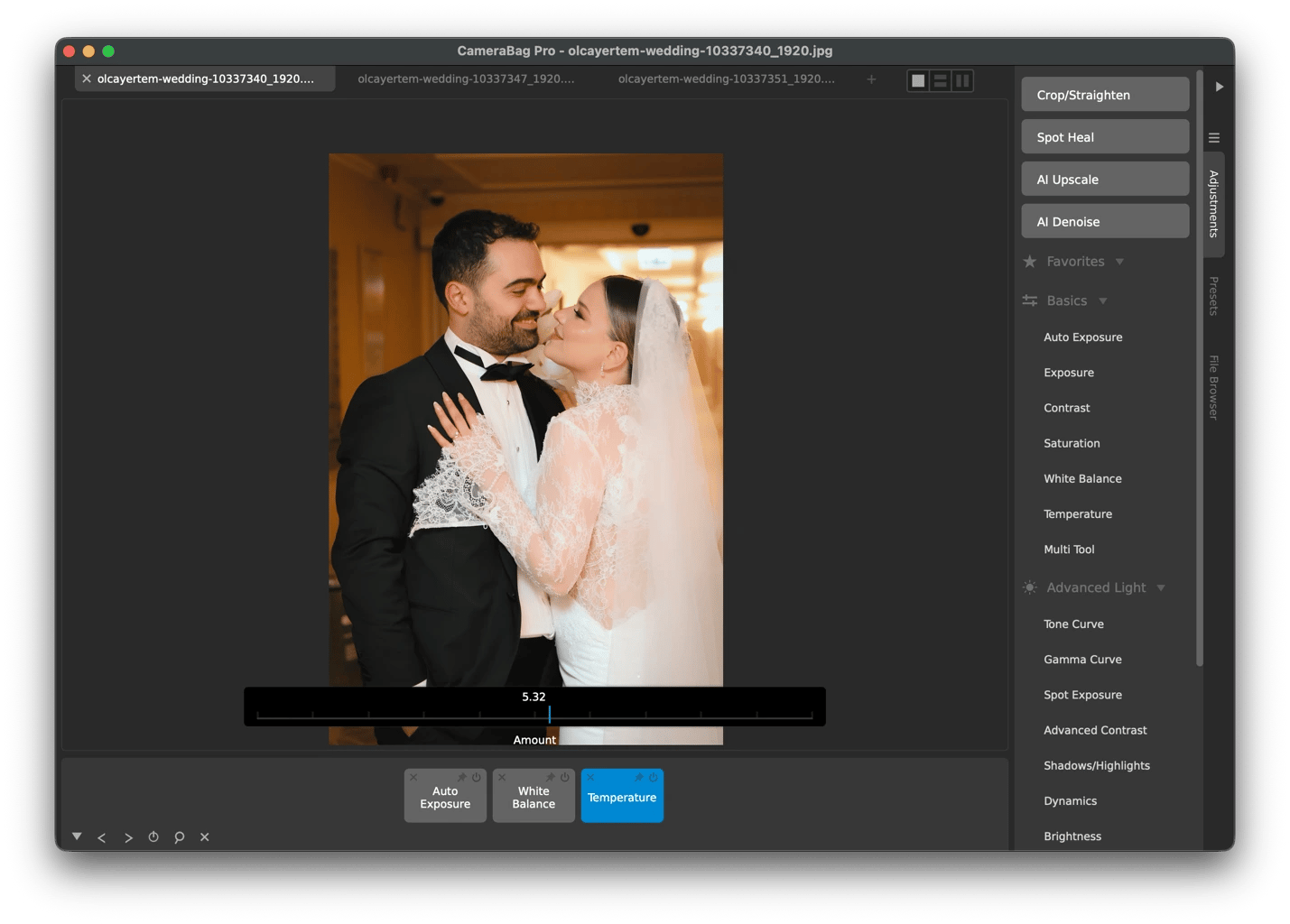
Task: Select the Auto Exposure tile
Action: pyautogui.click(x=445, y=798)
